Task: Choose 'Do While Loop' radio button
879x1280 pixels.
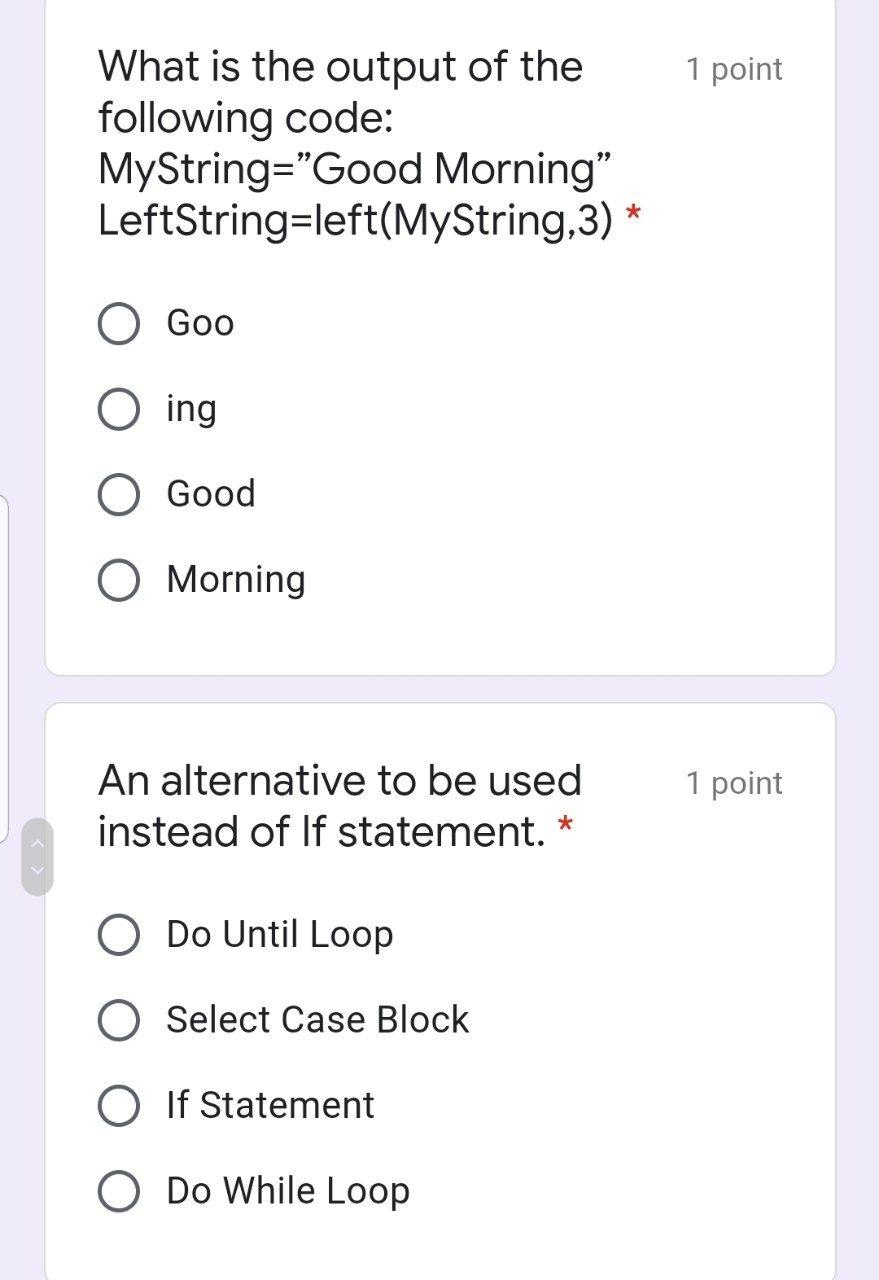Action: 119,1191
